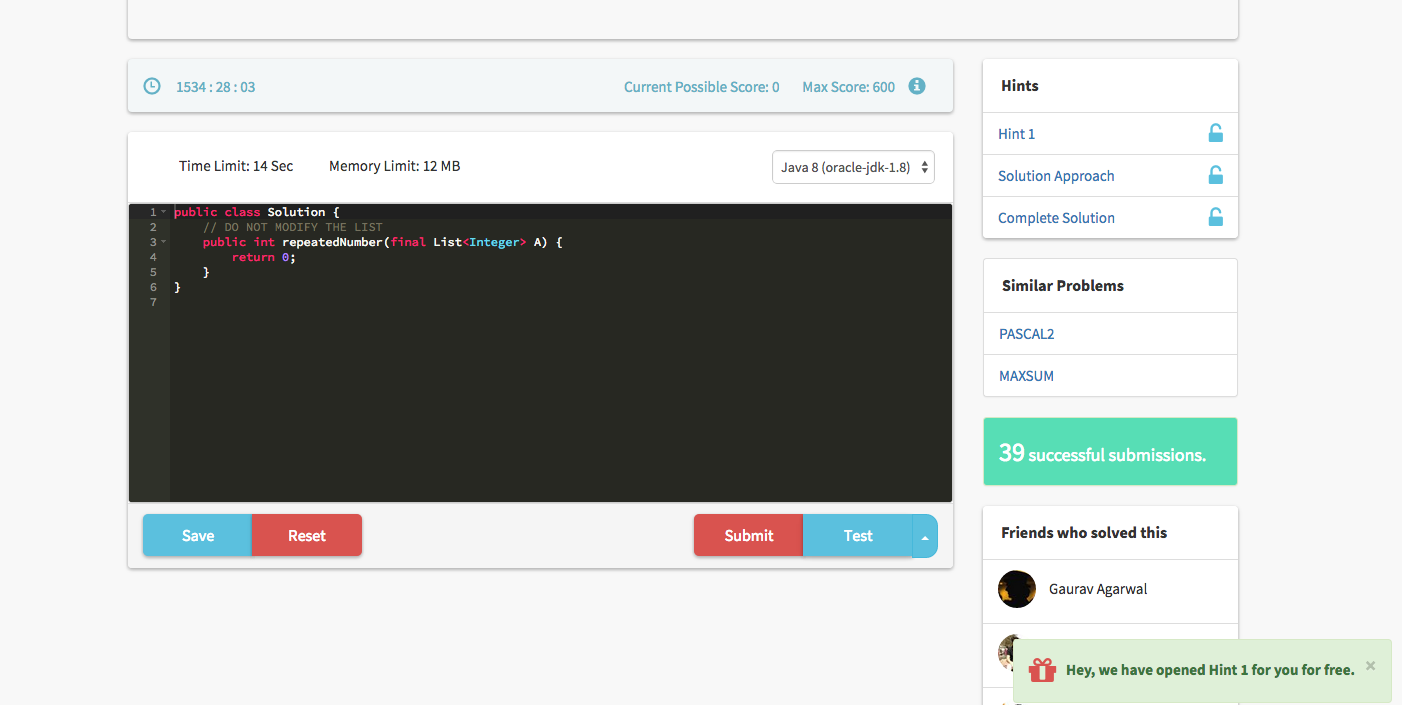The height and width of the screenshot is (705, 1402).
Task: Click the Solution Approach unlock icon
Action: tap(1215, 175)
